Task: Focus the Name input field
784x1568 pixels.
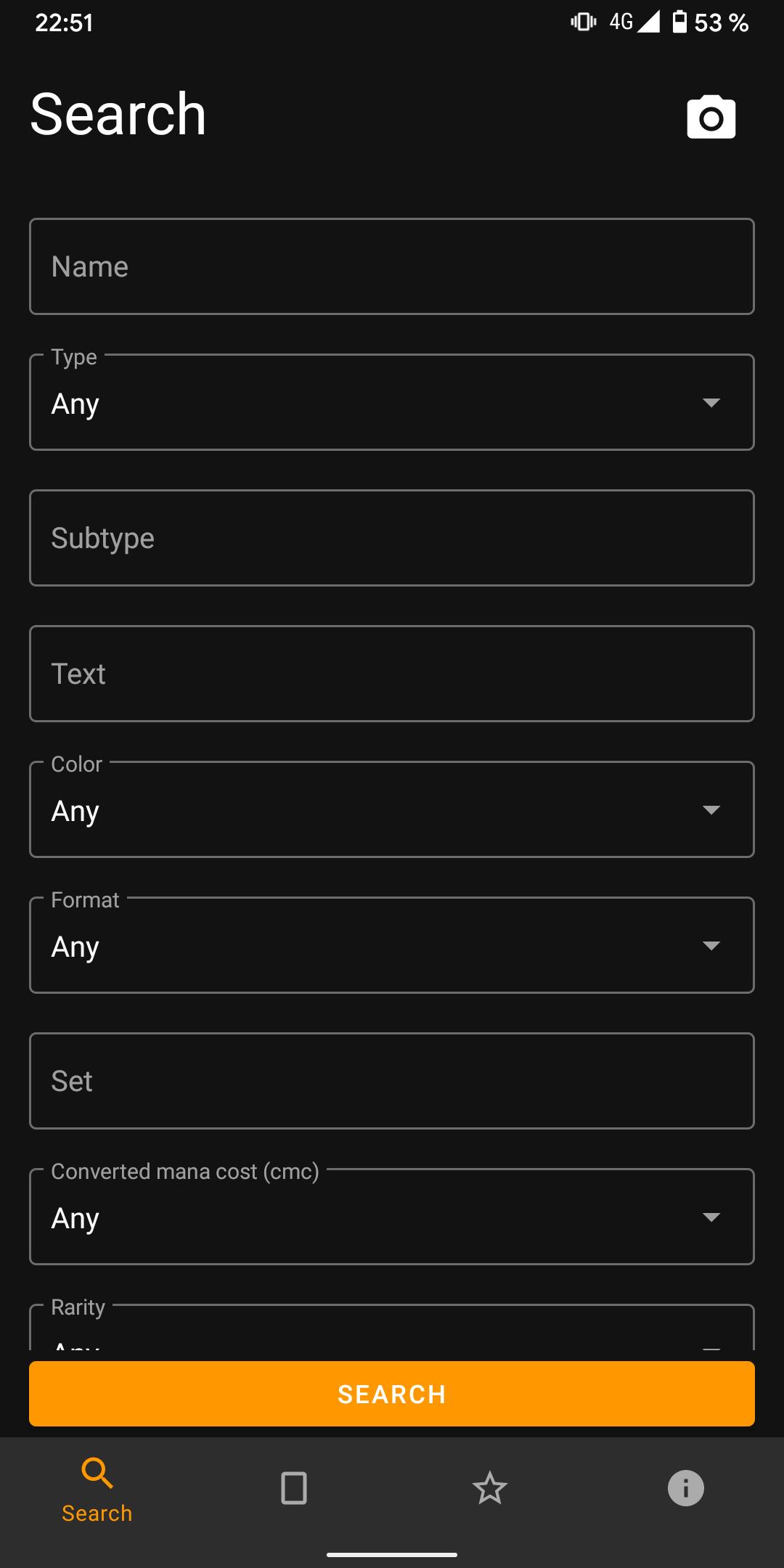Action: pos(392,266)
